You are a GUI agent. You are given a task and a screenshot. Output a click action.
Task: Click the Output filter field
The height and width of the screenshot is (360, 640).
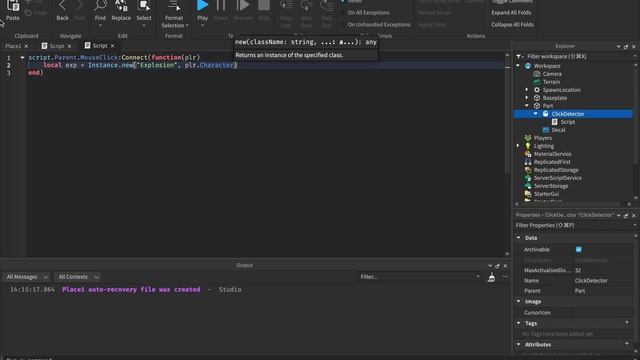(420, 277)
